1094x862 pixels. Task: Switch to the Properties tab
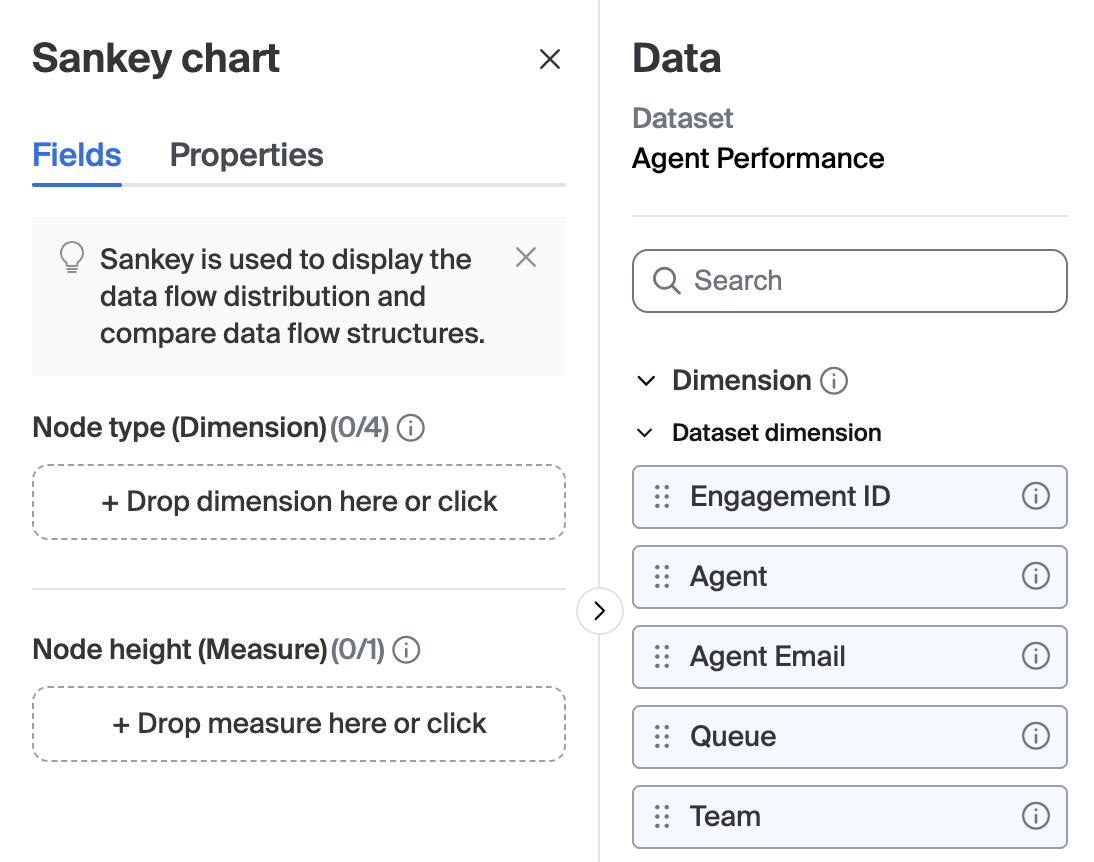(246, 155)
